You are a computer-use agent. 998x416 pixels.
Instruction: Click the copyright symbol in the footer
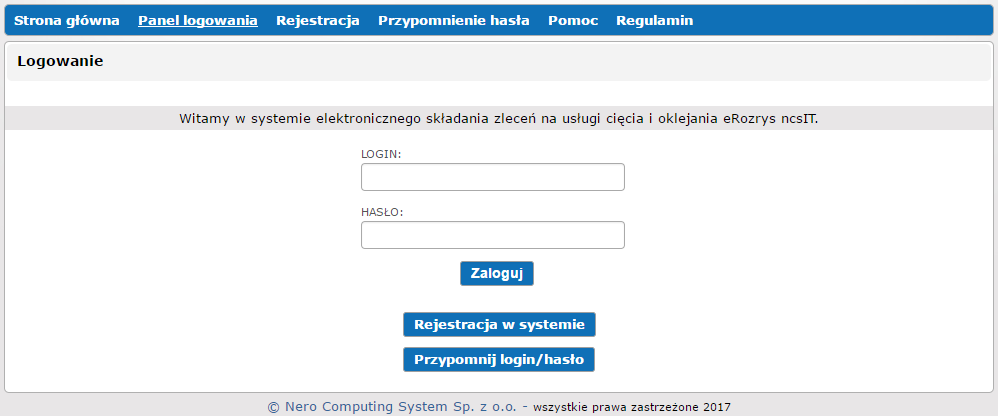pos(273,407)
